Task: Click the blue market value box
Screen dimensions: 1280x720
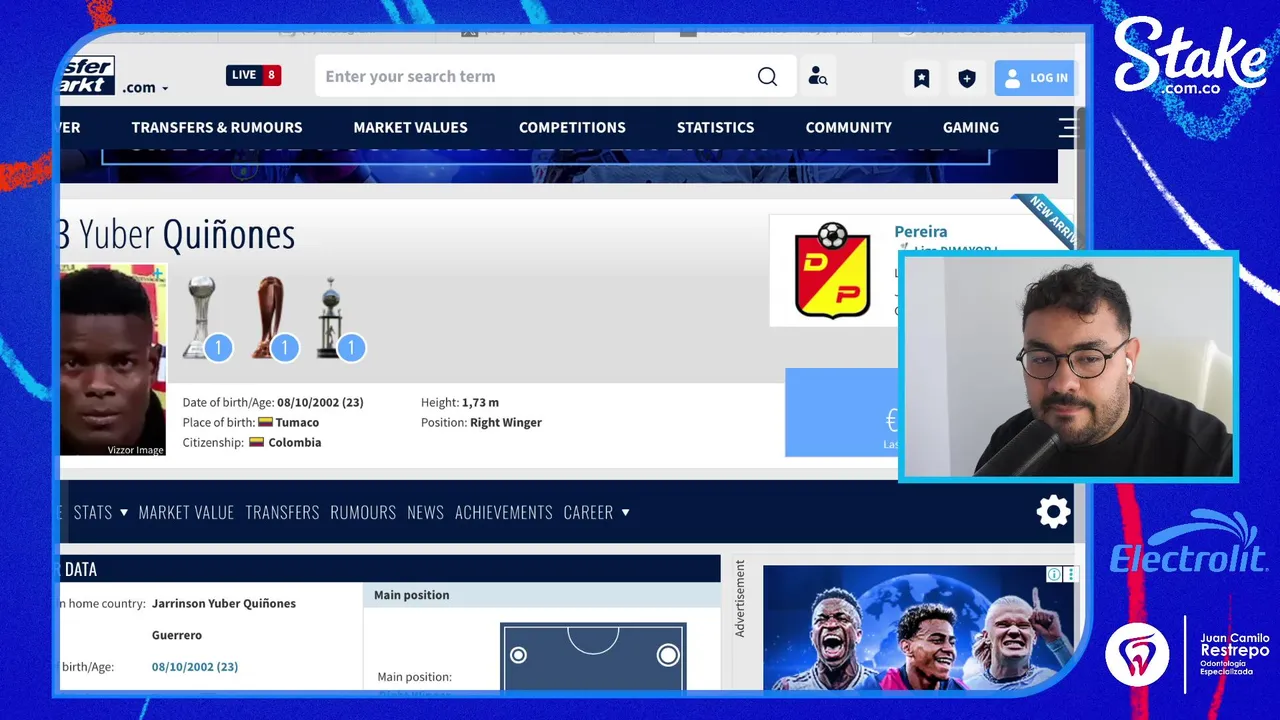Action: 841,412
